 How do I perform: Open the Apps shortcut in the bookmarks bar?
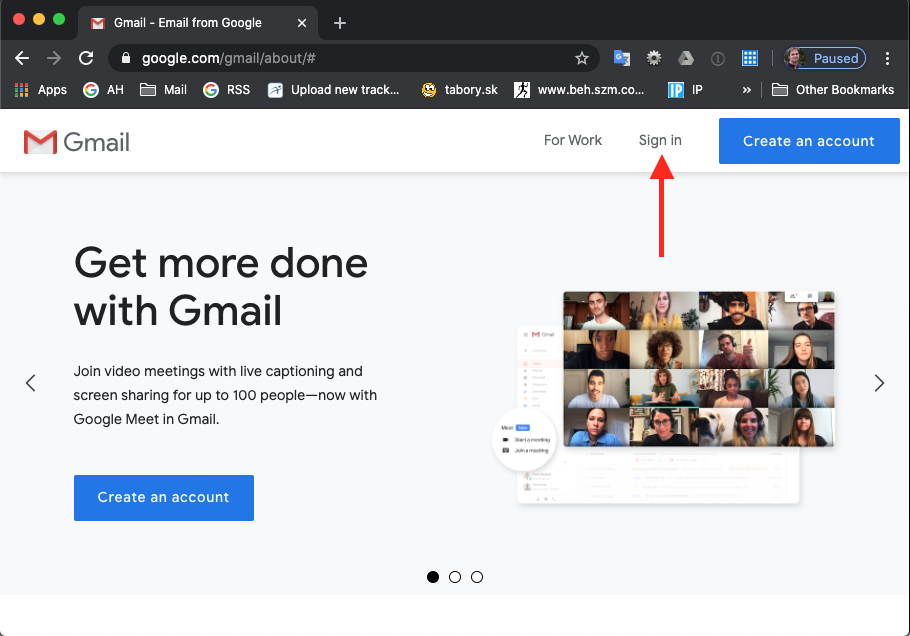click(41, 90)
